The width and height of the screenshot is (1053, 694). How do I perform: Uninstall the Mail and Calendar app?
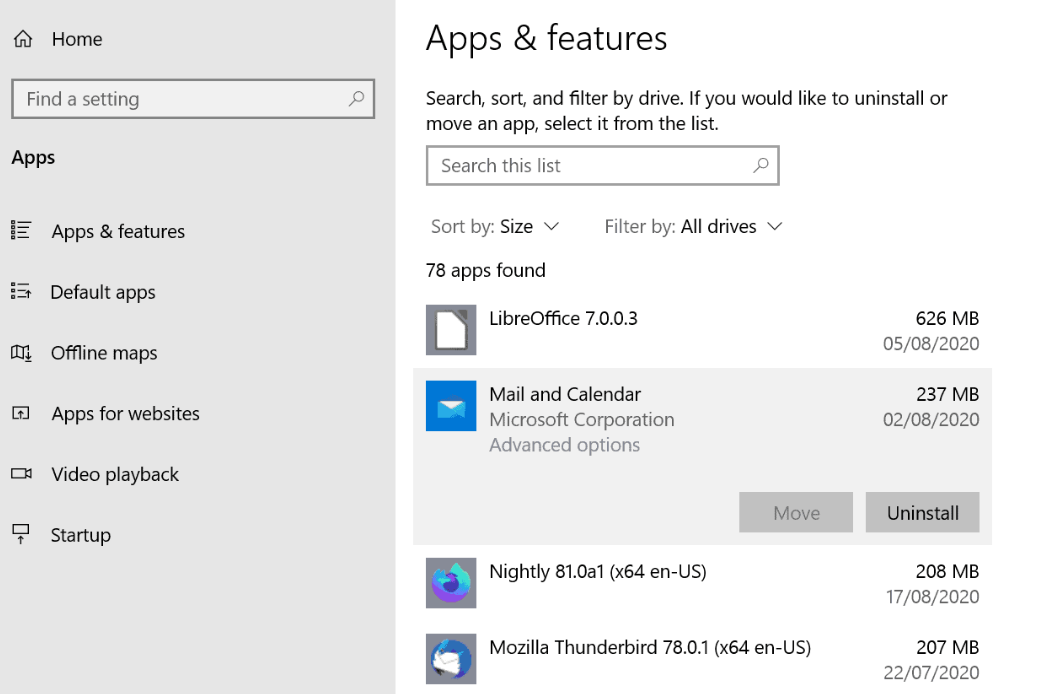click(x=922, y=513)
